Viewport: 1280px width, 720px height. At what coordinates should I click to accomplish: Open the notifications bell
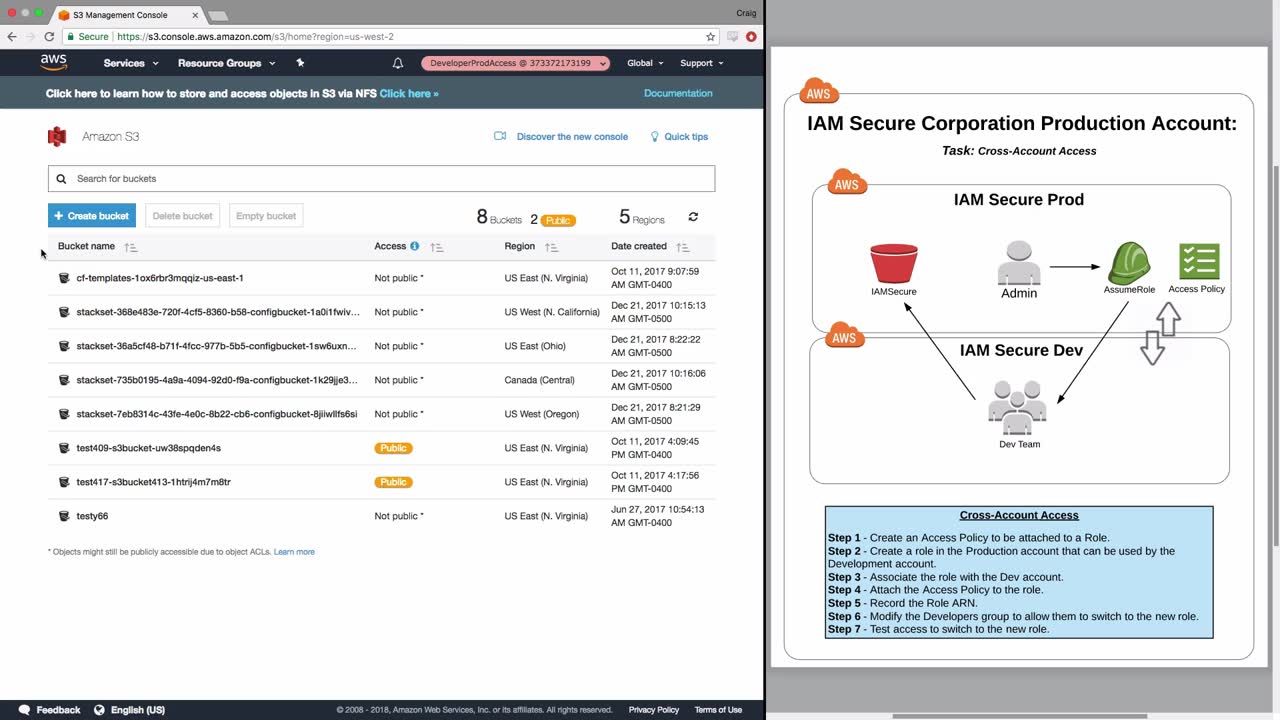point(398,63)
